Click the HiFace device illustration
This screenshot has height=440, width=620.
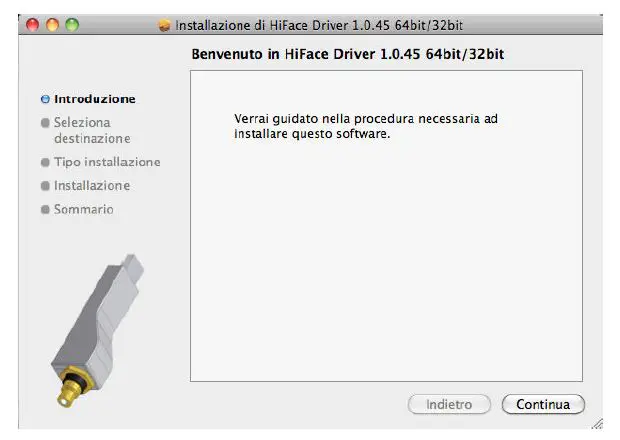tap(97, 330)
